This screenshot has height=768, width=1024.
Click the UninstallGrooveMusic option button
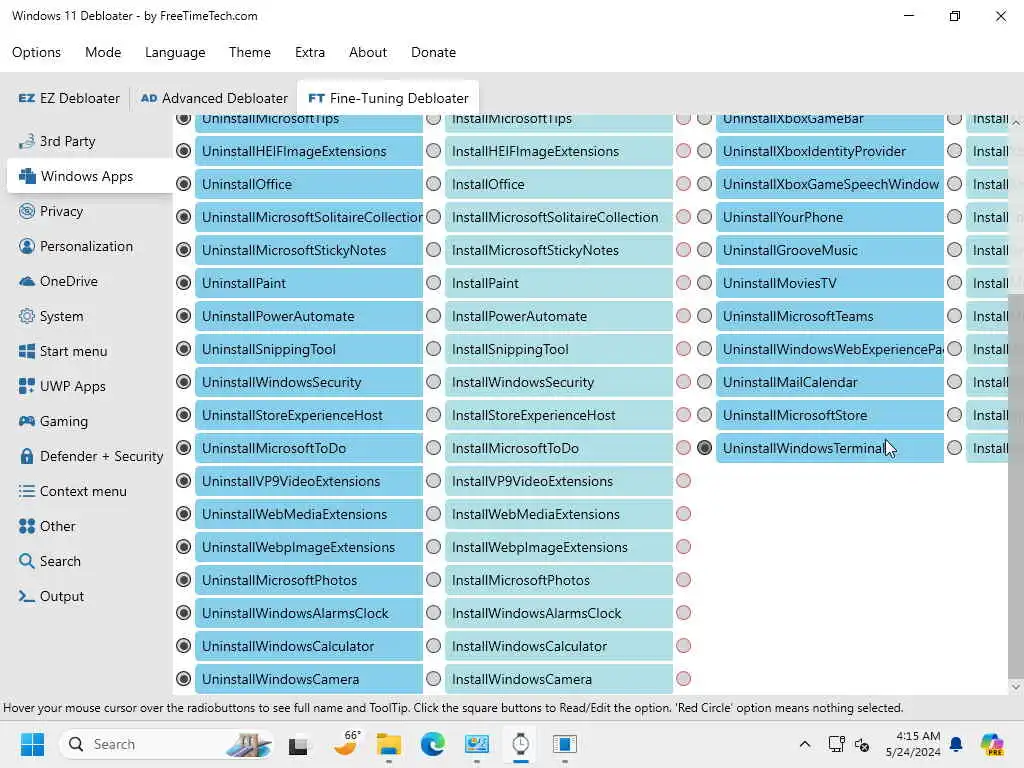coord(830,250)
